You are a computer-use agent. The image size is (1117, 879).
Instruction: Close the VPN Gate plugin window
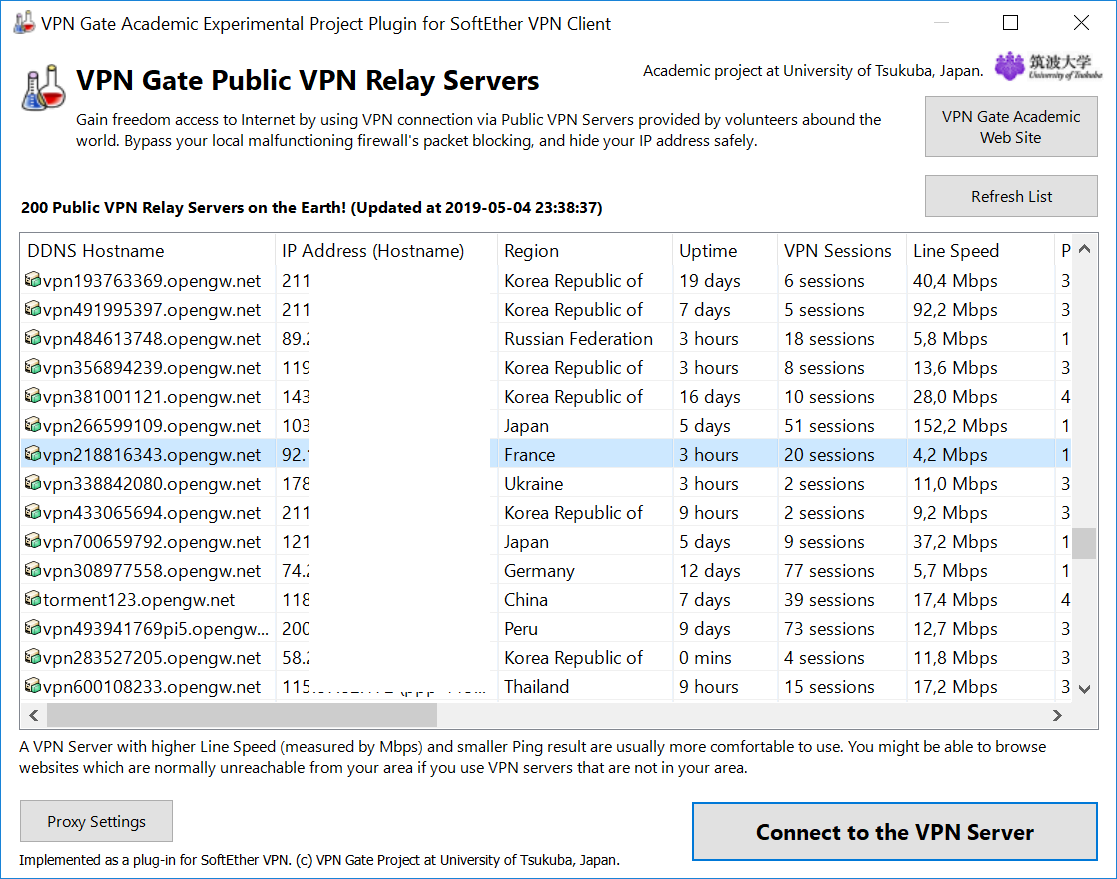tap(1081, 23)
